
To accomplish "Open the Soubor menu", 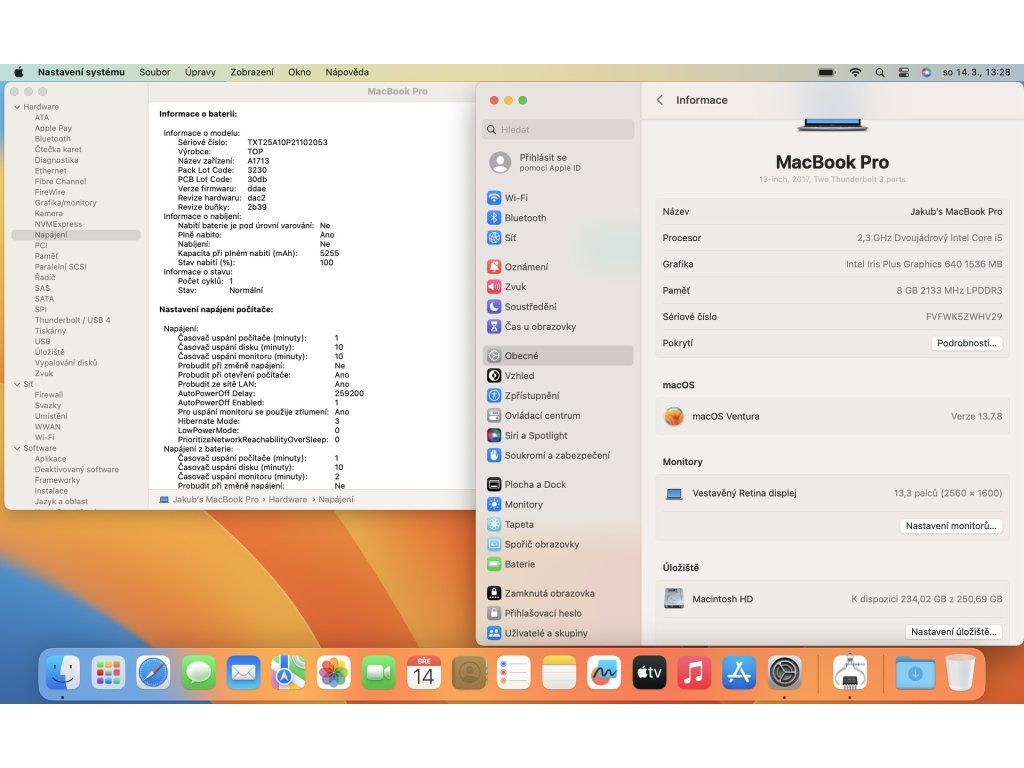I will (154, 72).
